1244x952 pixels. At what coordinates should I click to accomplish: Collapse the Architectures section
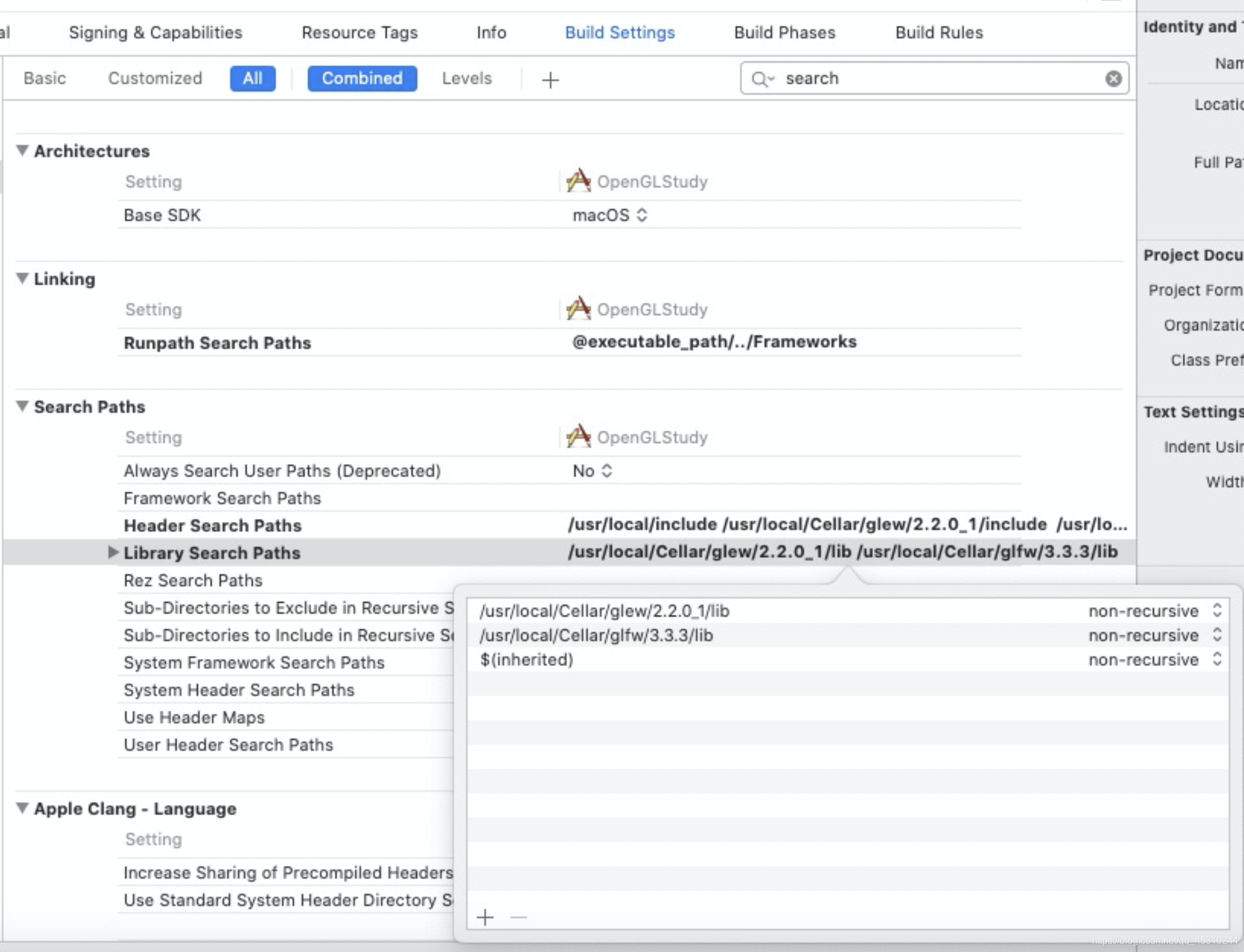(22, 151)
